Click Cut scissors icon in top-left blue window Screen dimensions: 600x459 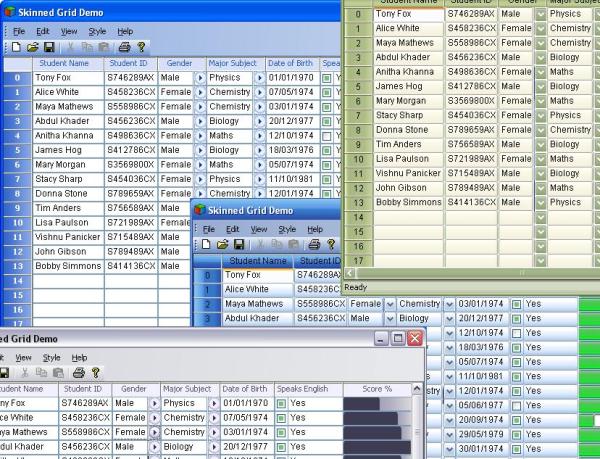tap(70, 47)
